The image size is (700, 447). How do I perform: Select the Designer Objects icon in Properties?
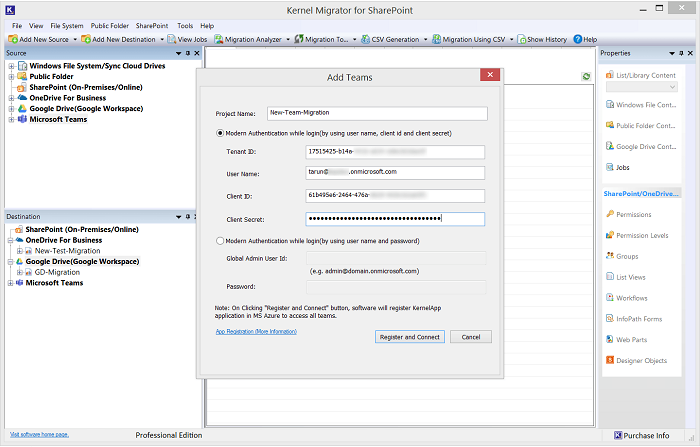tap(610, 360)
